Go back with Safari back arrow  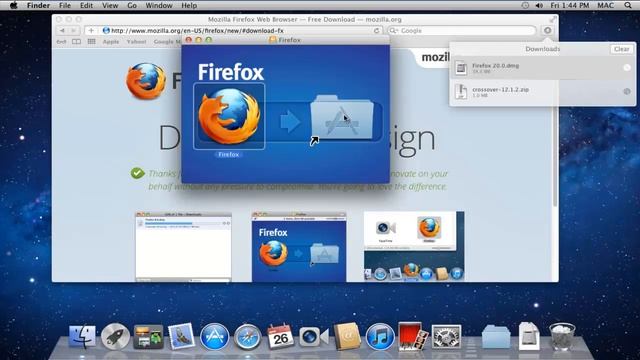pos(62,31)
